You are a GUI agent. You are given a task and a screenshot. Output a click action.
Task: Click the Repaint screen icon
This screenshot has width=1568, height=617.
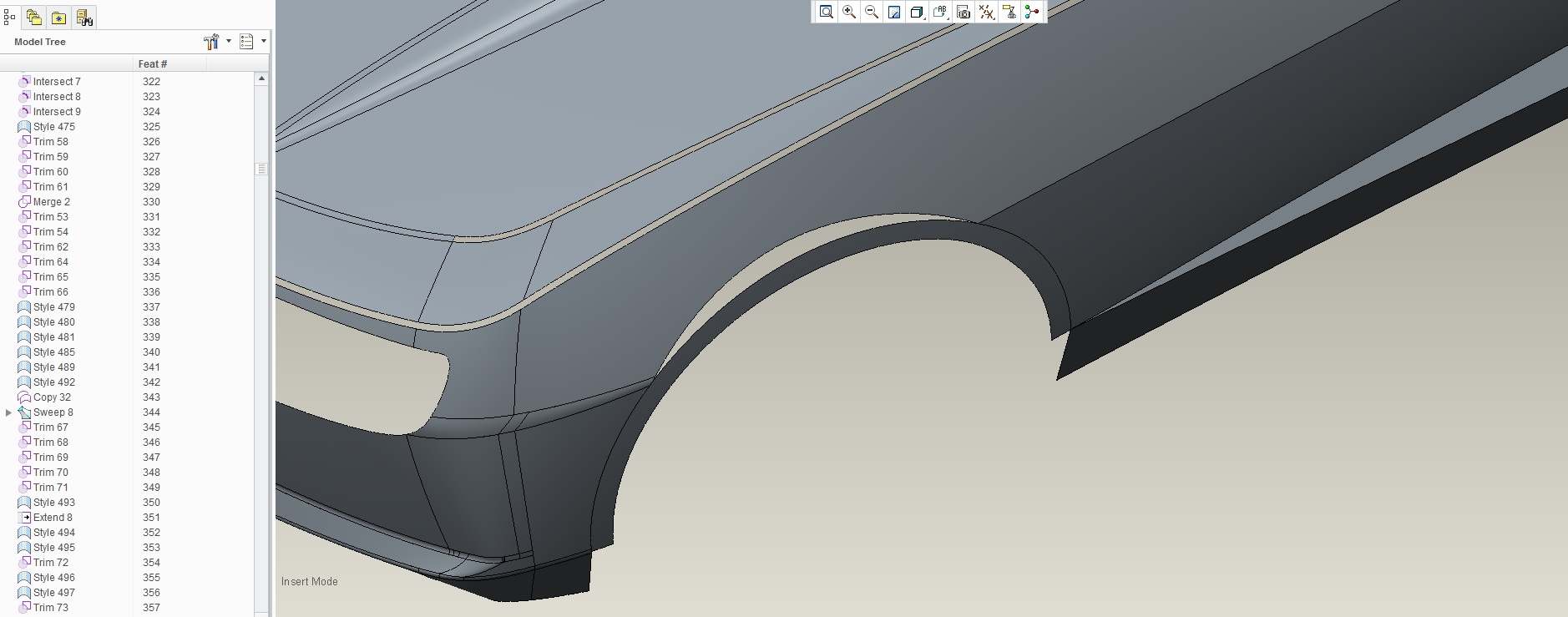[x=894, y=12]
